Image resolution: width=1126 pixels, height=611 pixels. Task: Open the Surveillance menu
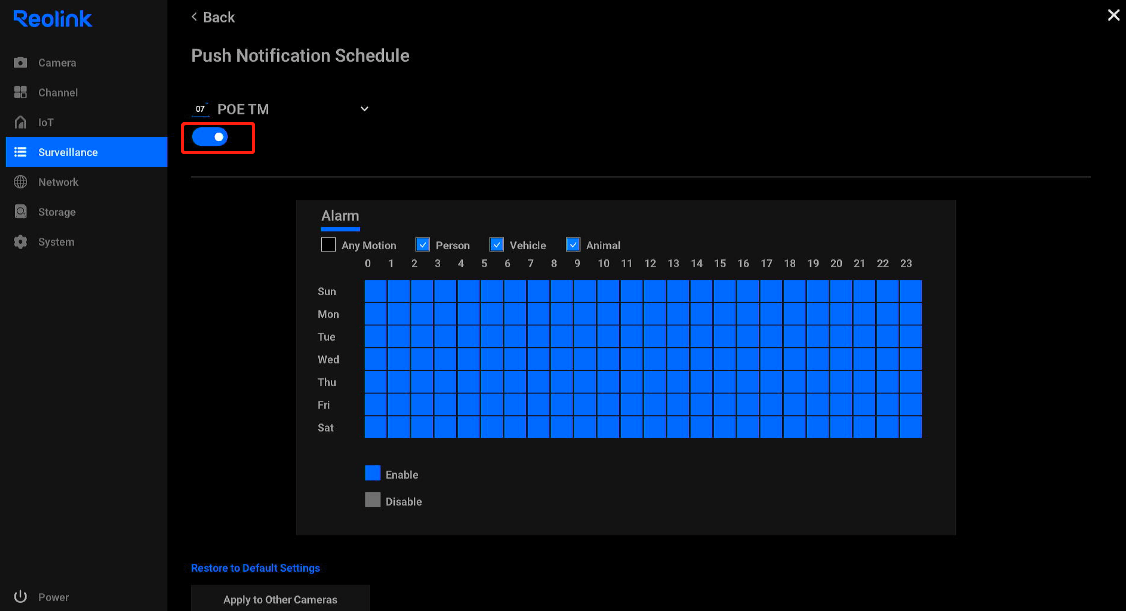[x=86, y=152]
